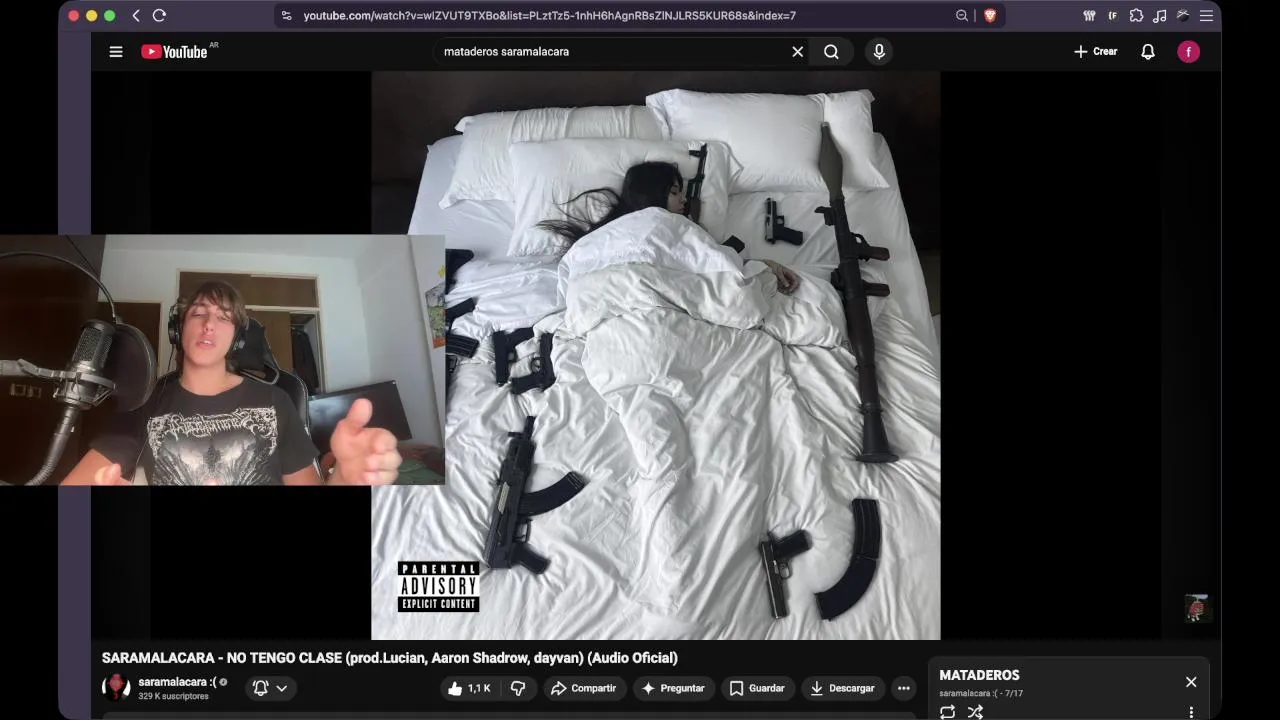Click the channel watermark in video corner
The image size is (1280, 720).
tap(1197, 608)
